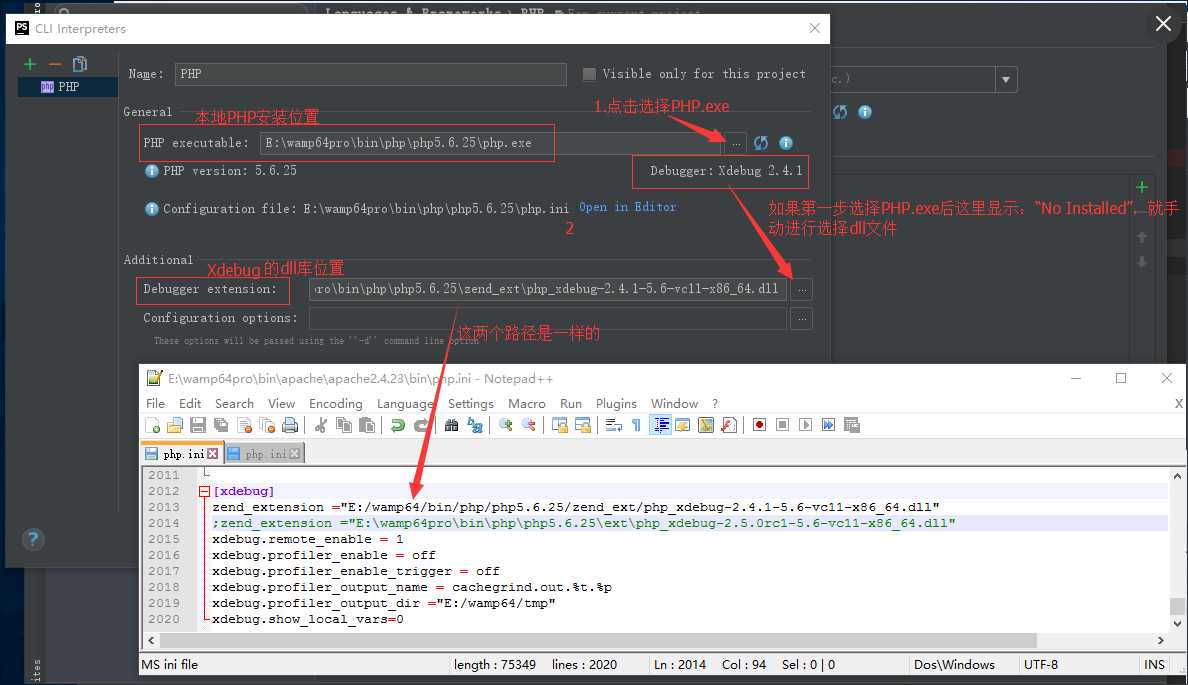Viewport: 1188px width, 685px height.
Task: Show all characters with the pilcrow icon
Action: (636, 425)
